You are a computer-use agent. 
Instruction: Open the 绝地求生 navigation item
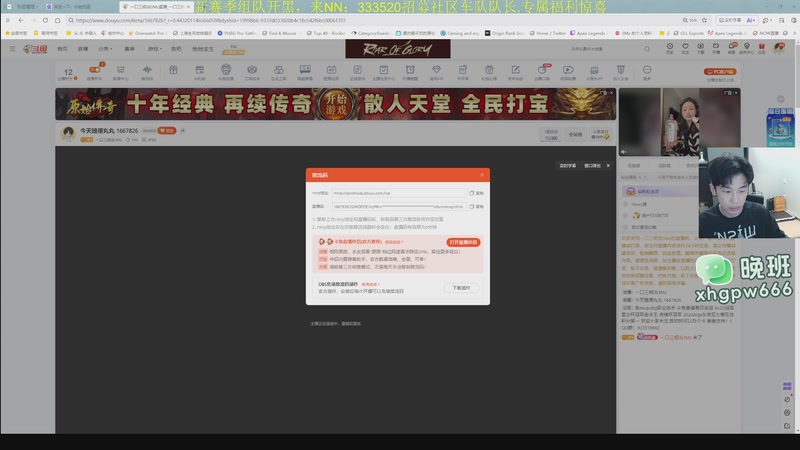click(x=203, y=49)
